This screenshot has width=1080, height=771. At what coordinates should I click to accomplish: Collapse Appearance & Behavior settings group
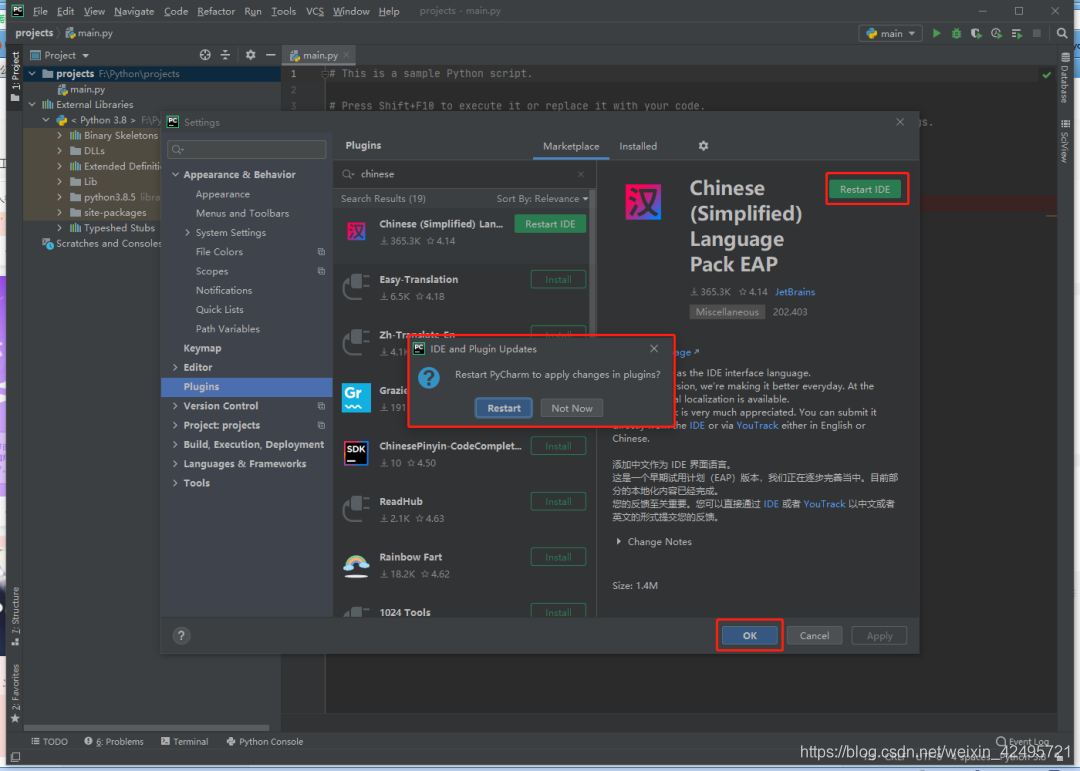[x=176, y=175]
